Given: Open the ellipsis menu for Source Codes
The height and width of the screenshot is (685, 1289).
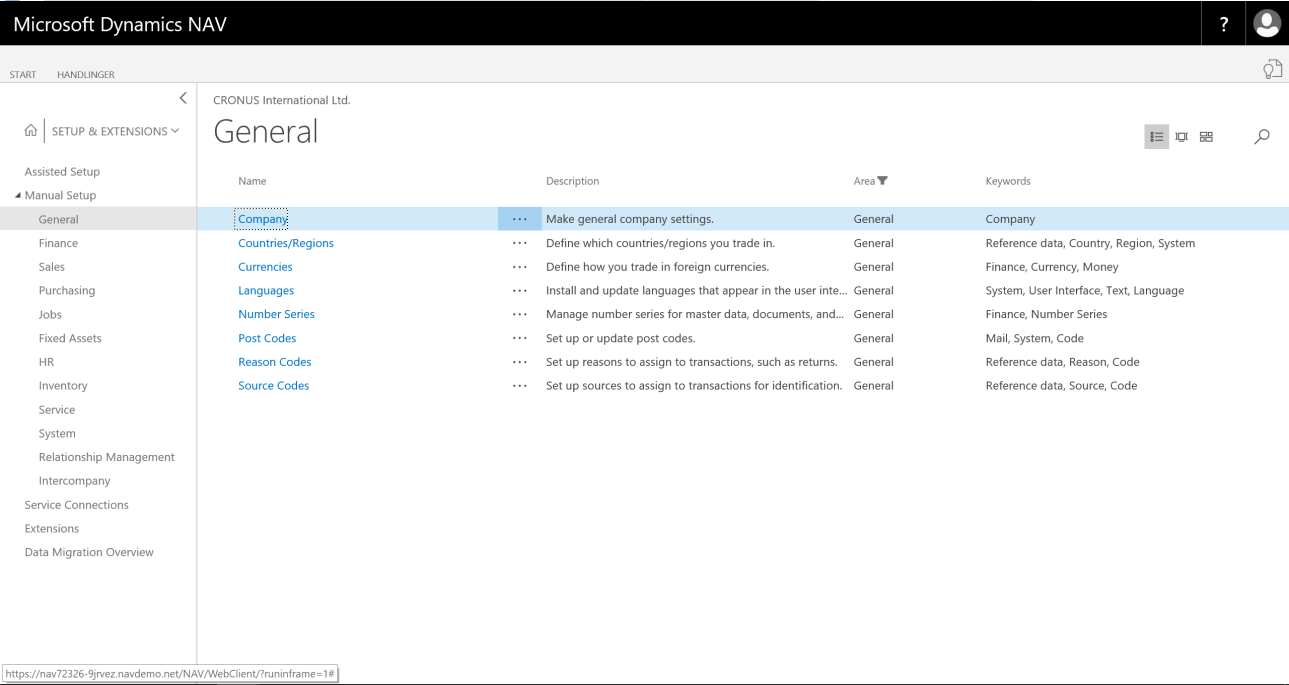Looking at the screenshot, I should pyautogui.click(x=519, y=386).
